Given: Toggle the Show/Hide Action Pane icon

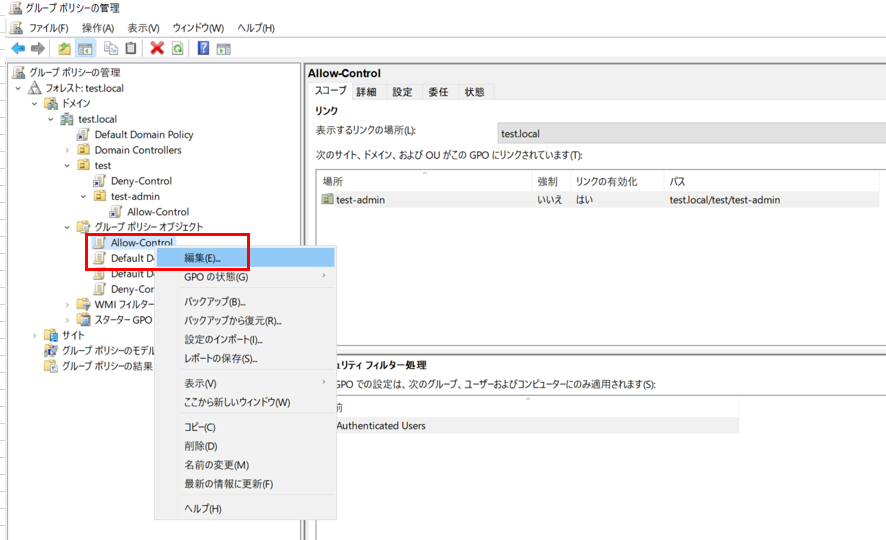Looking at the screenshot, I should coord(224,49).
